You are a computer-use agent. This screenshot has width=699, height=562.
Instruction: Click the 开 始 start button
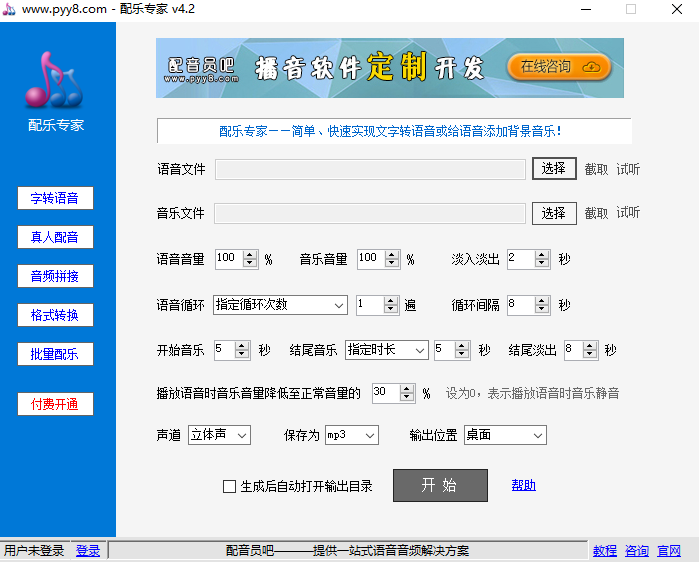click(x=439, y=485)
